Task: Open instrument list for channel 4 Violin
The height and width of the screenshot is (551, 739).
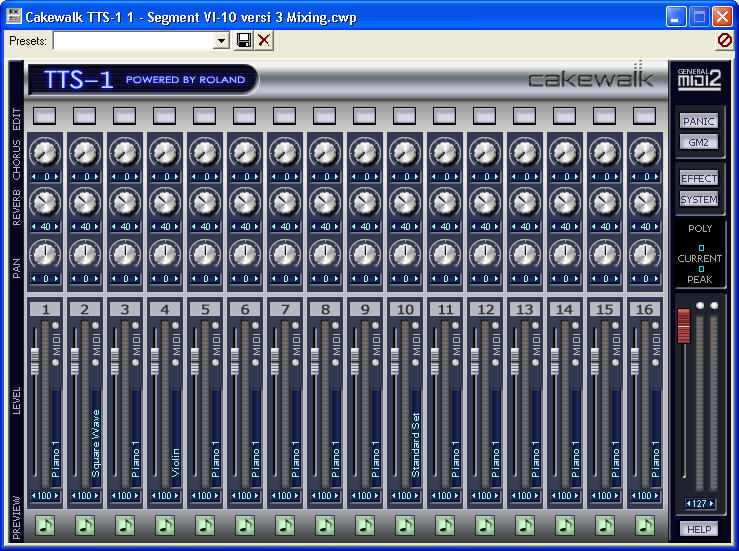Action: pos(176,439)
